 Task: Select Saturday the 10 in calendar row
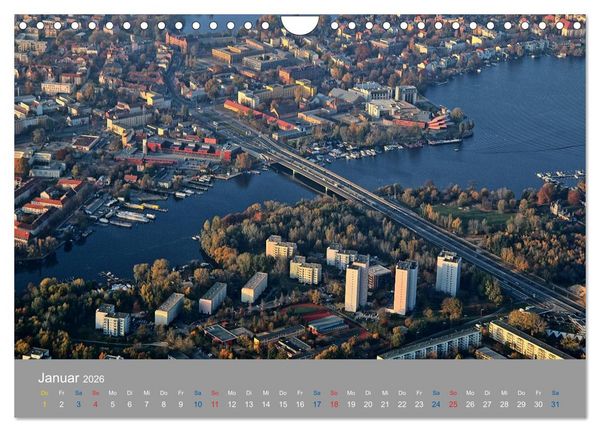(x=198, y=404)
